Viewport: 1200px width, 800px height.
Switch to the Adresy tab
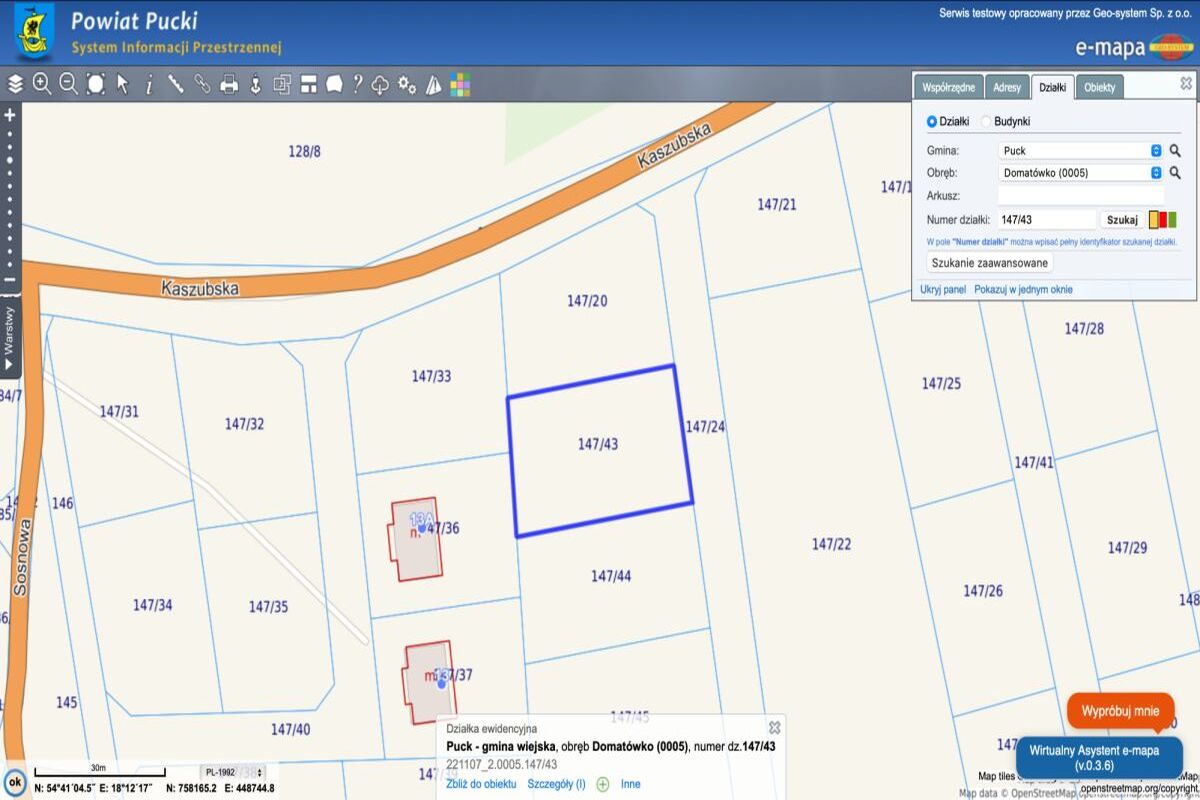pos(1006,88)
